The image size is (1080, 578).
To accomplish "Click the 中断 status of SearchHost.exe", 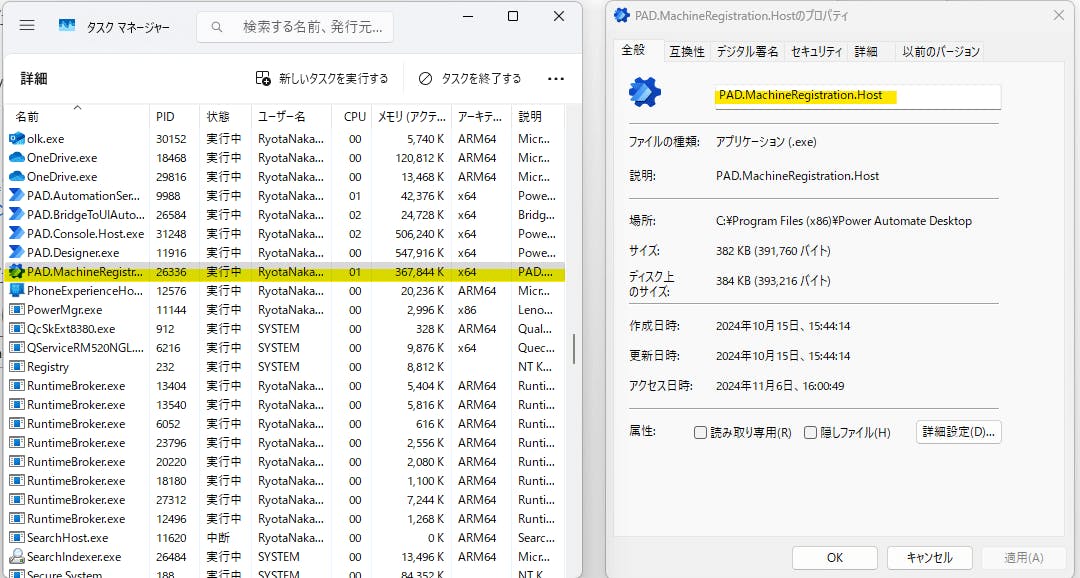I will pos(218,537).
